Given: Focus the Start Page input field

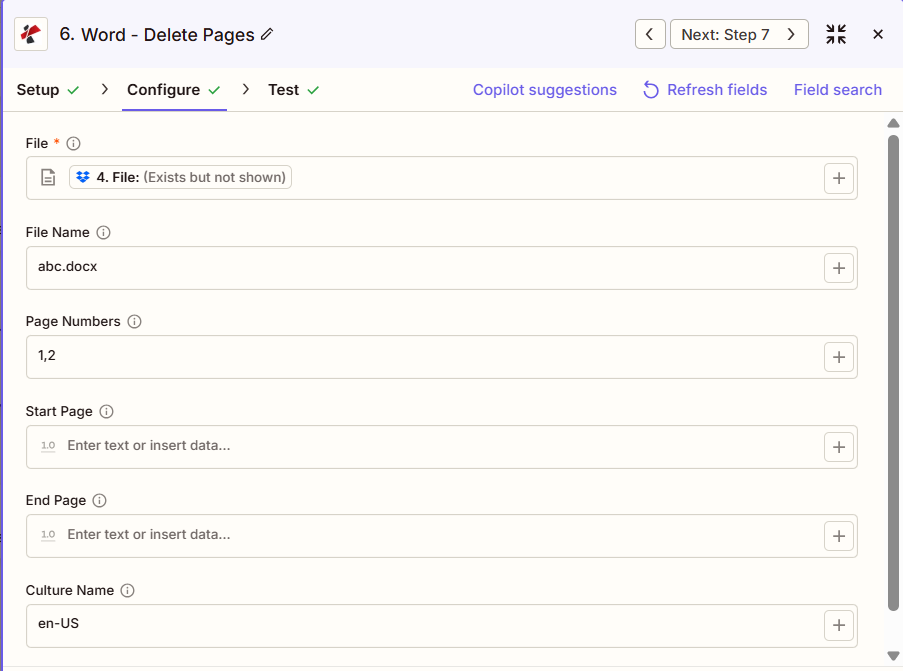Looking at the screenshot, I should (442, 447).
